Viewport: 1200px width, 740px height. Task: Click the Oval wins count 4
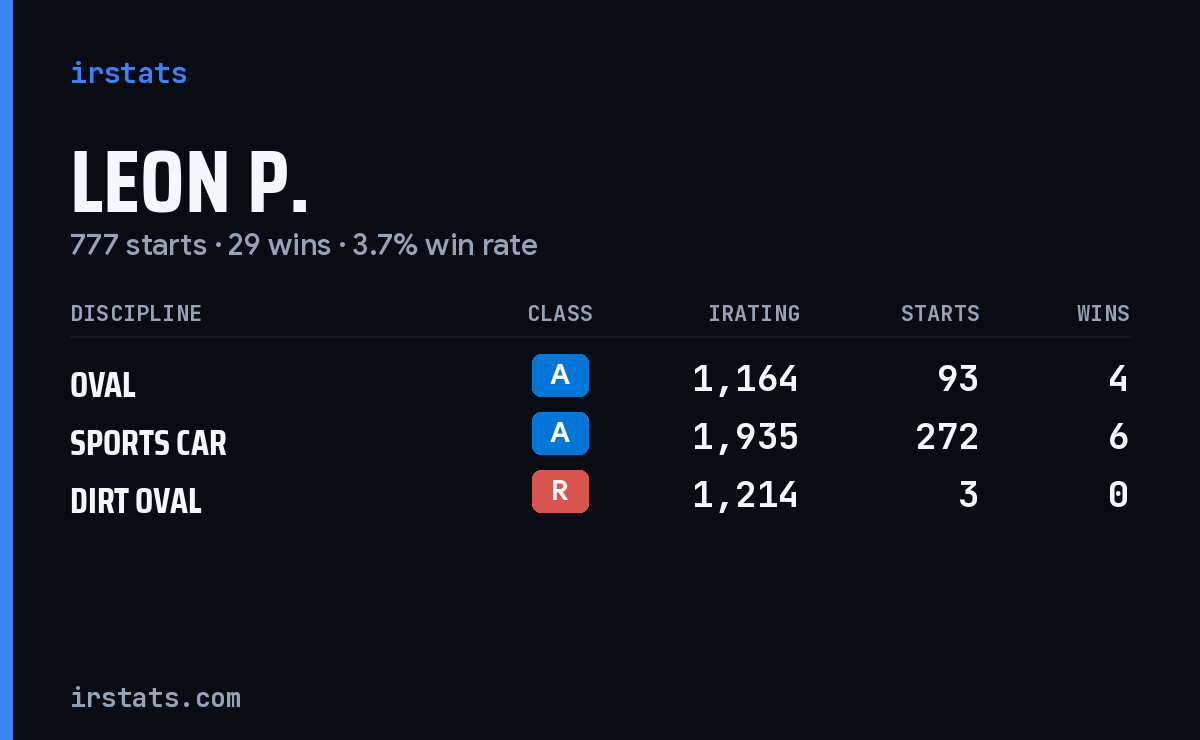coord(1119,379)
